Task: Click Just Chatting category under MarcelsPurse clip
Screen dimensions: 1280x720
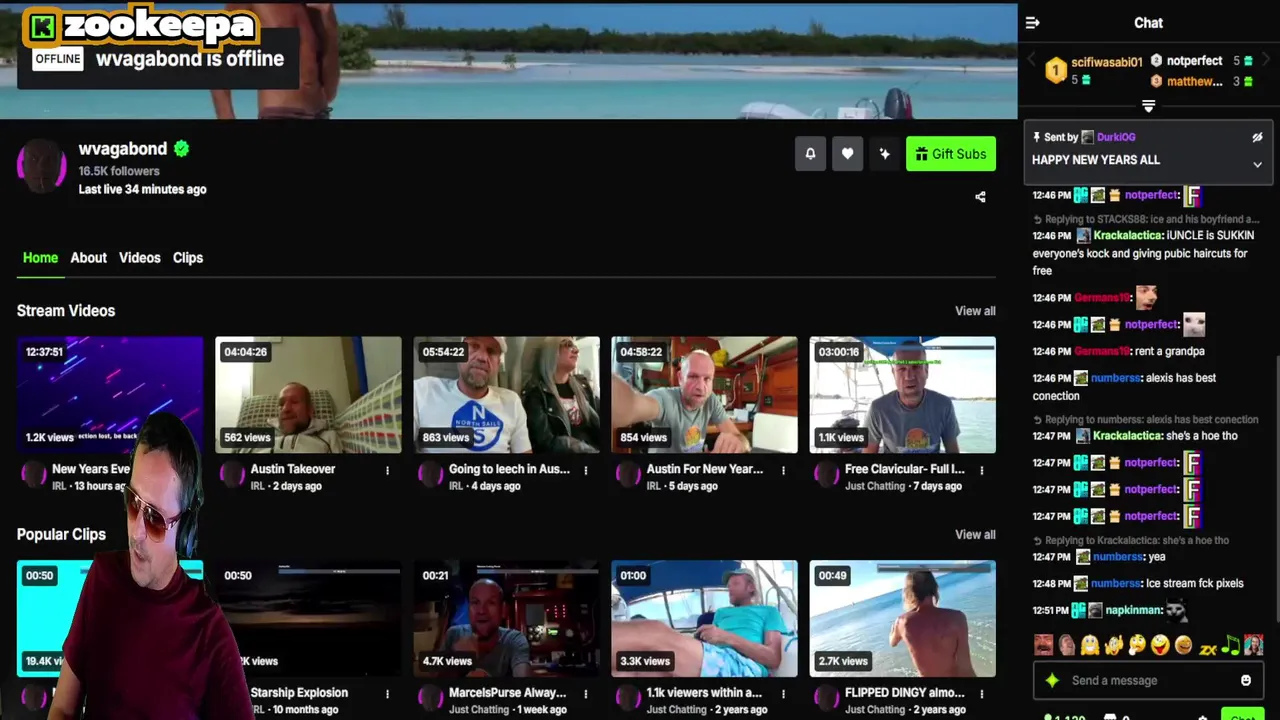Action: (479, 710)
